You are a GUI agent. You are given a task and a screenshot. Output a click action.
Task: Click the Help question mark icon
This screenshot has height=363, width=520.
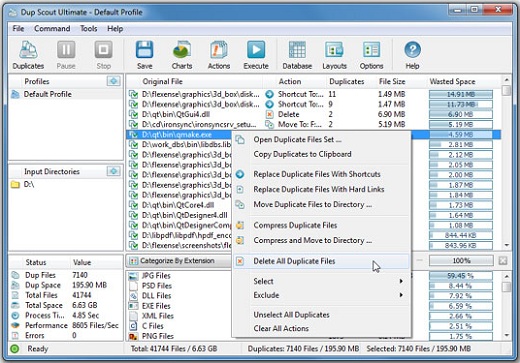(x=412, y=50)
